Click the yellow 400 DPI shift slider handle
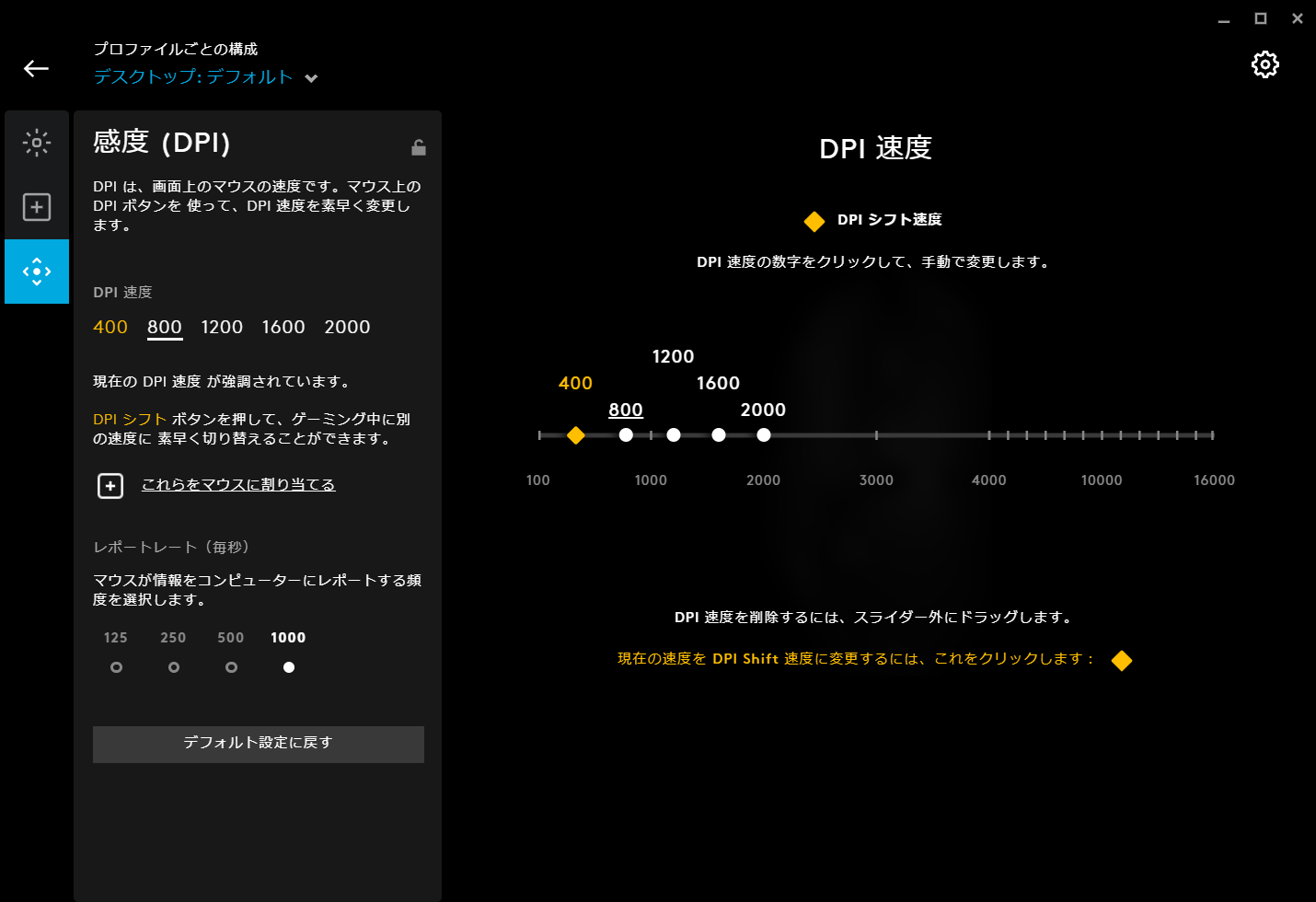Viewport: 1316px width, 902px height. 576,435
